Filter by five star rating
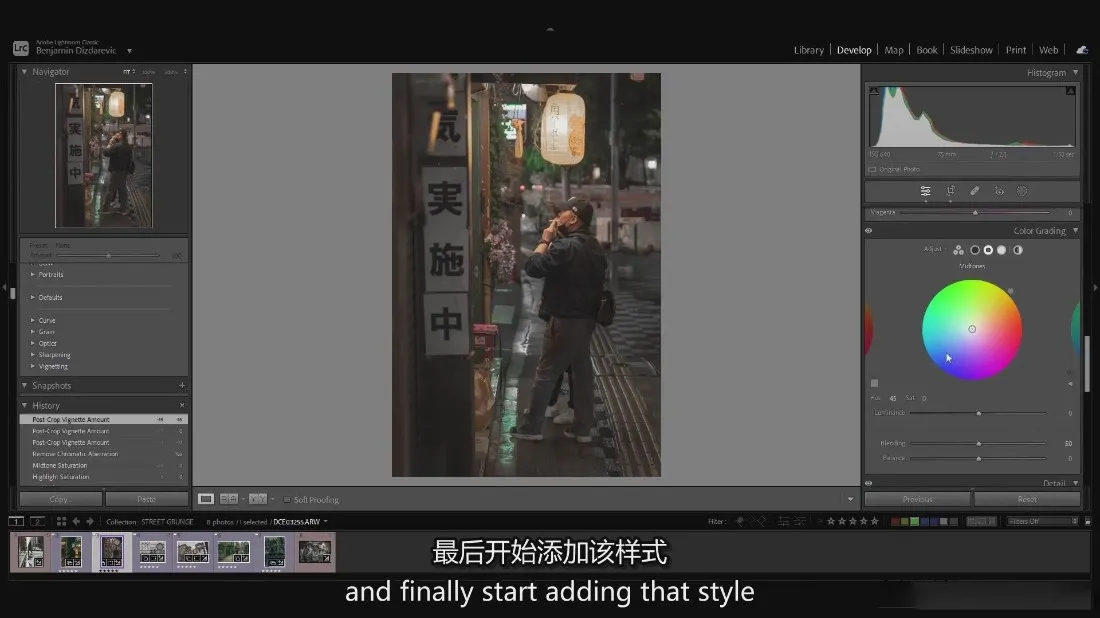This screenshot has height=618, width=1100. 875,521
